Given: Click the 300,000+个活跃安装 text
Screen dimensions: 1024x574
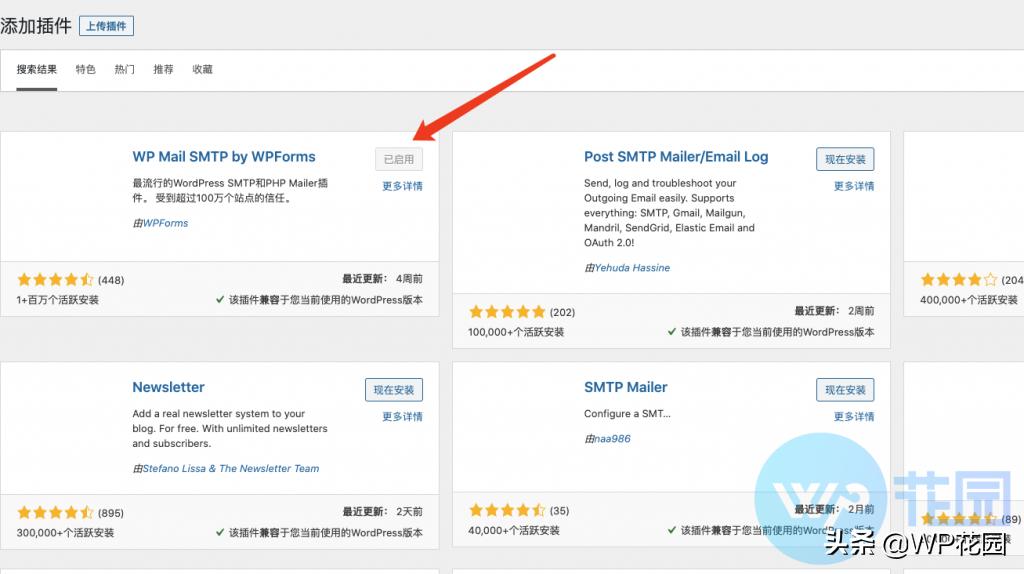Looking at the screenshot, I should pyautogui.click(x=65, y=533).
